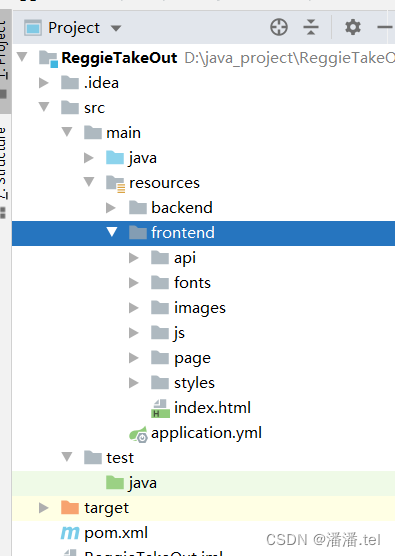Click the page folder icon

tap(160, 358)
